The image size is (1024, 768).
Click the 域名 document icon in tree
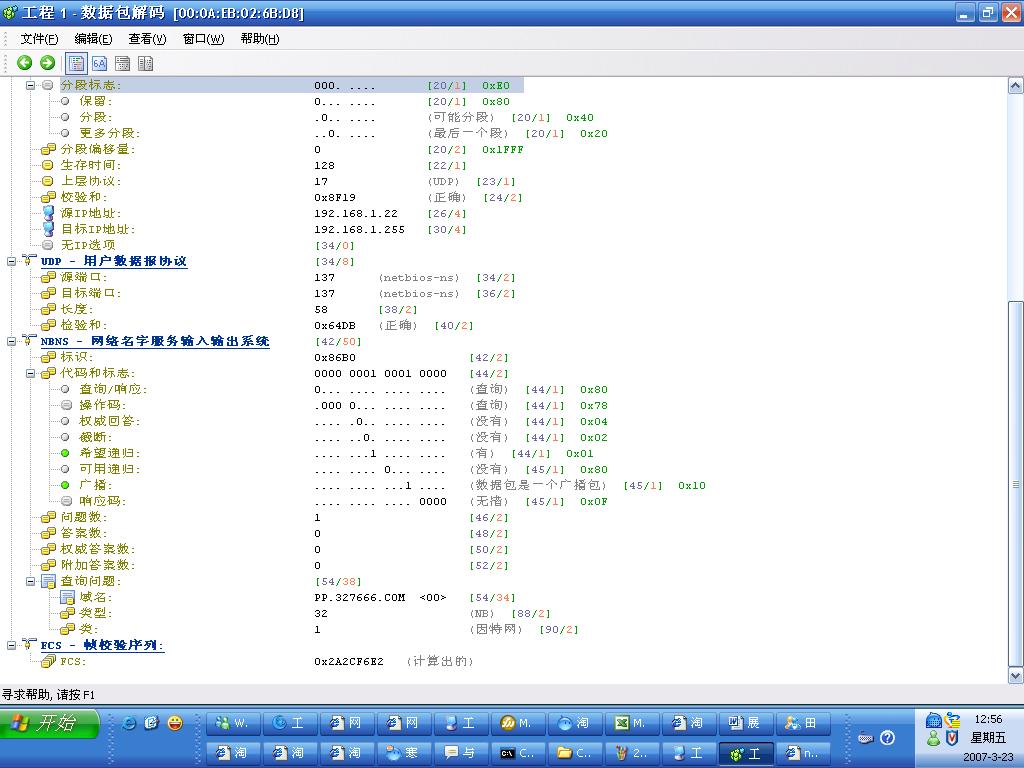pos(67,597)
